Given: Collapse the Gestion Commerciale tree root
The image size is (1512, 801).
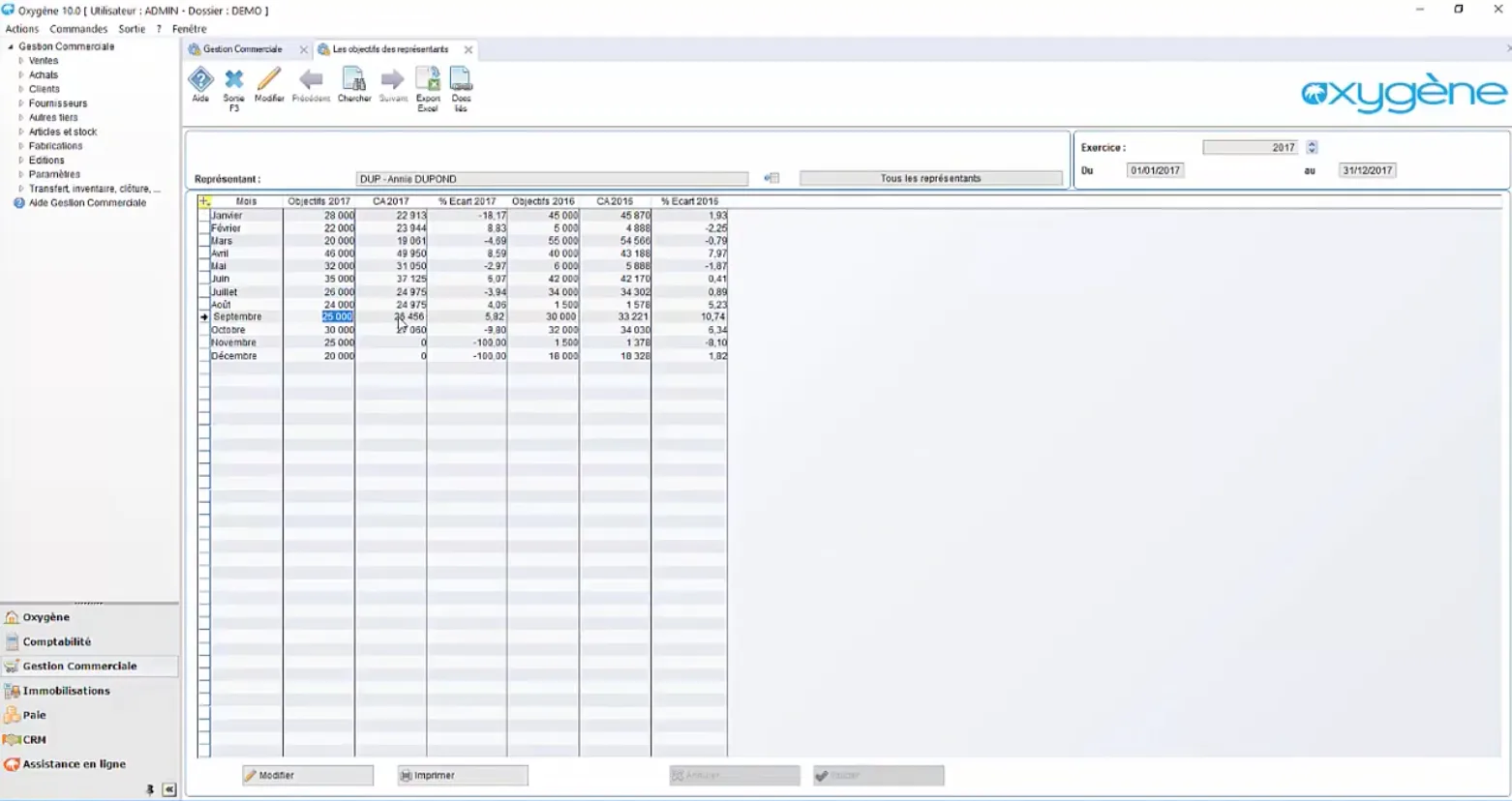Looking at the screenshot, I should (11, 46).
